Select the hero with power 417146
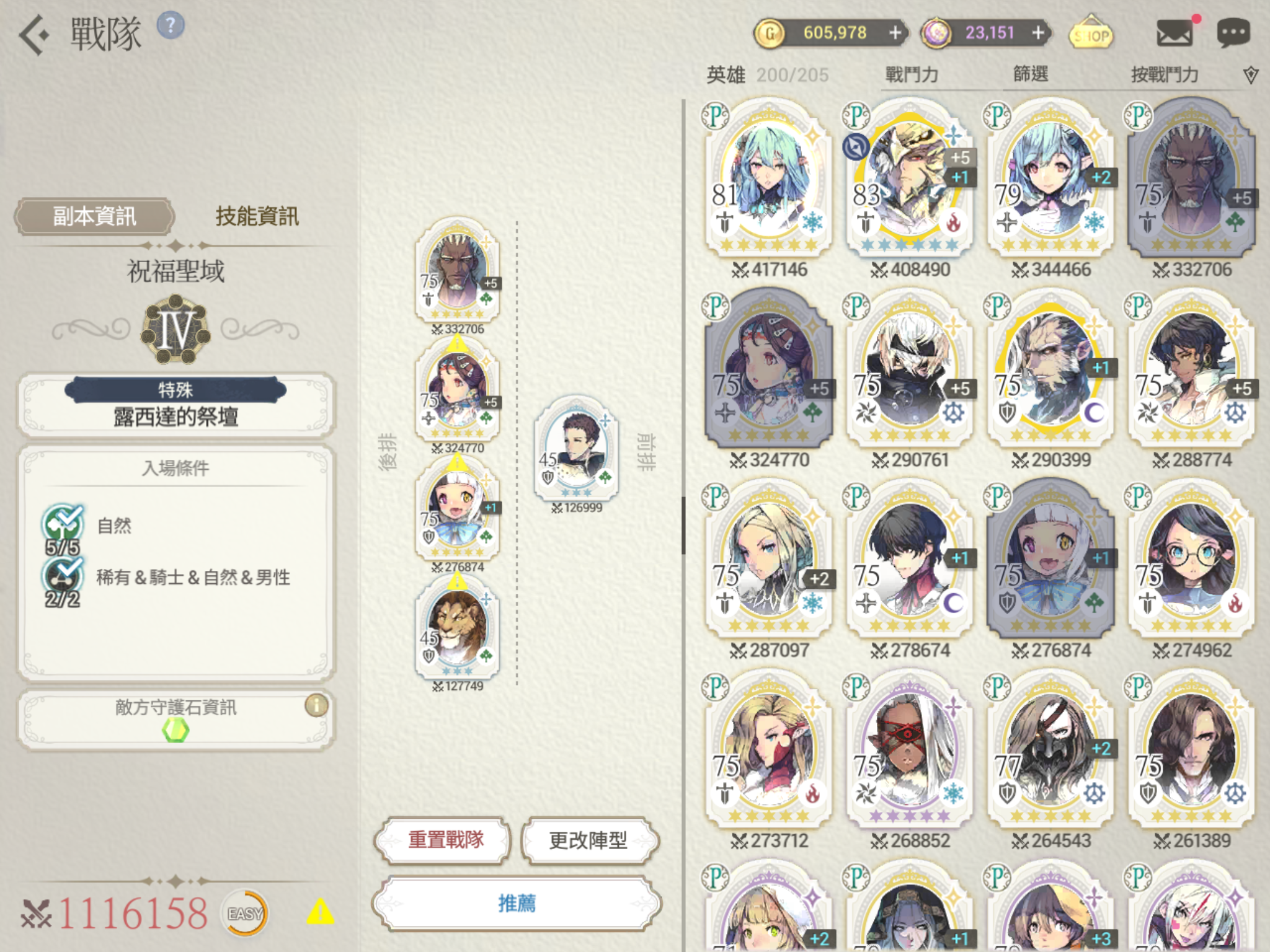 pos(768,186)
